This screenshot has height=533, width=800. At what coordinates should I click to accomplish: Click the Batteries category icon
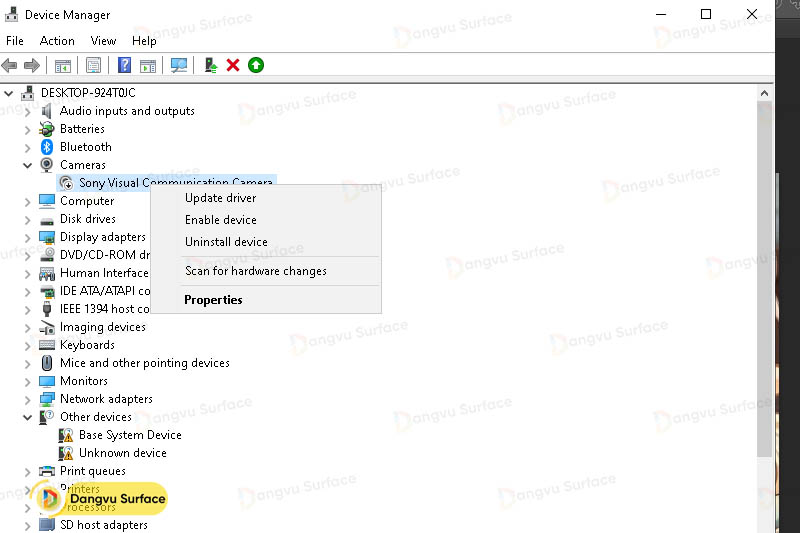tap(47, 129)
